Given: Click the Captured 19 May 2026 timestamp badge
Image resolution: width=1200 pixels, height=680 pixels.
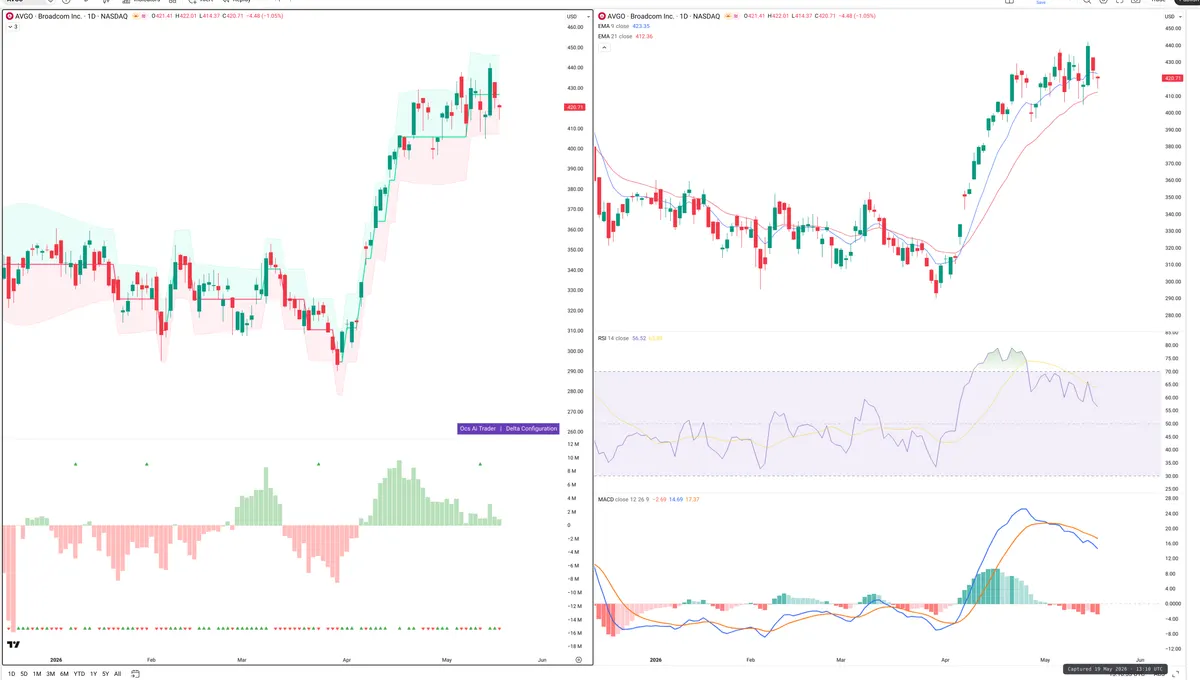Looking at the screenshot, I should 1114,668.
